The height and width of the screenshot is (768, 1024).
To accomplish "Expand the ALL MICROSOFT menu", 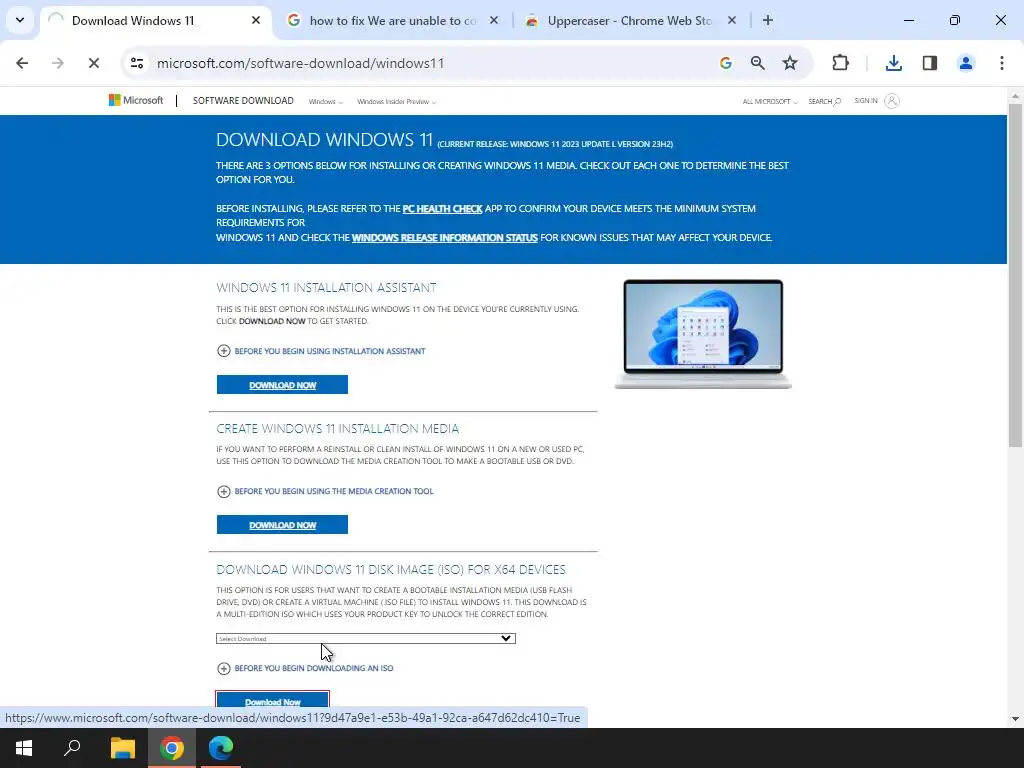I will [x=770, y=102].
